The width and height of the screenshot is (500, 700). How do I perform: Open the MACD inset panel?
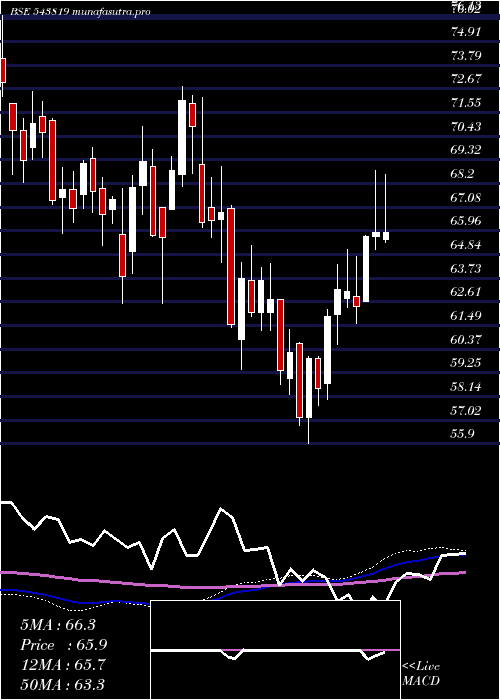click(275, 650)
